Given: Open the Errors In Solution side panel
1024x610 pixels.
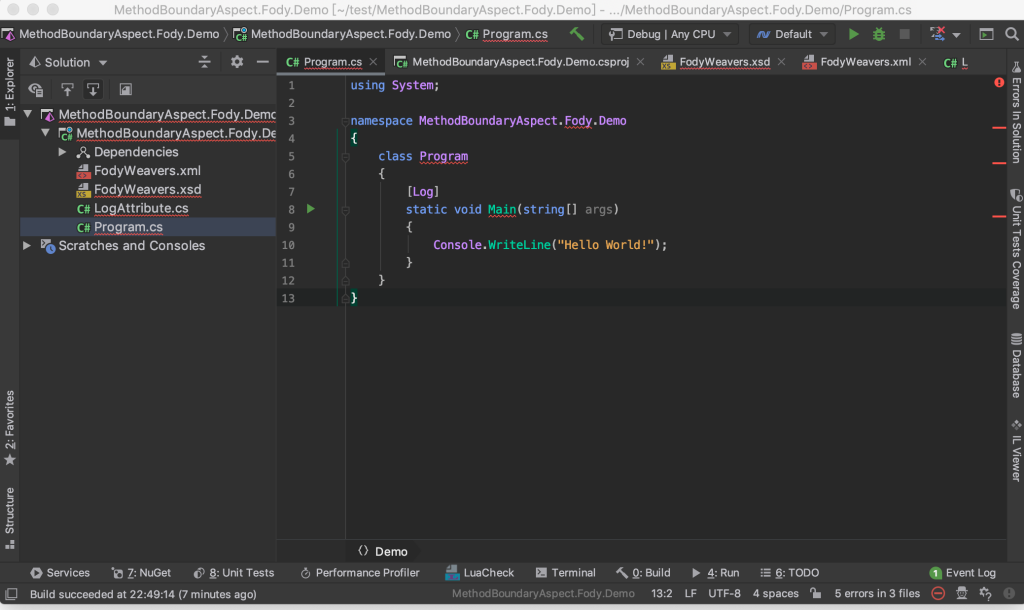Looking at the screenshot, I should pyautogui.click(x=1016, y=112).
